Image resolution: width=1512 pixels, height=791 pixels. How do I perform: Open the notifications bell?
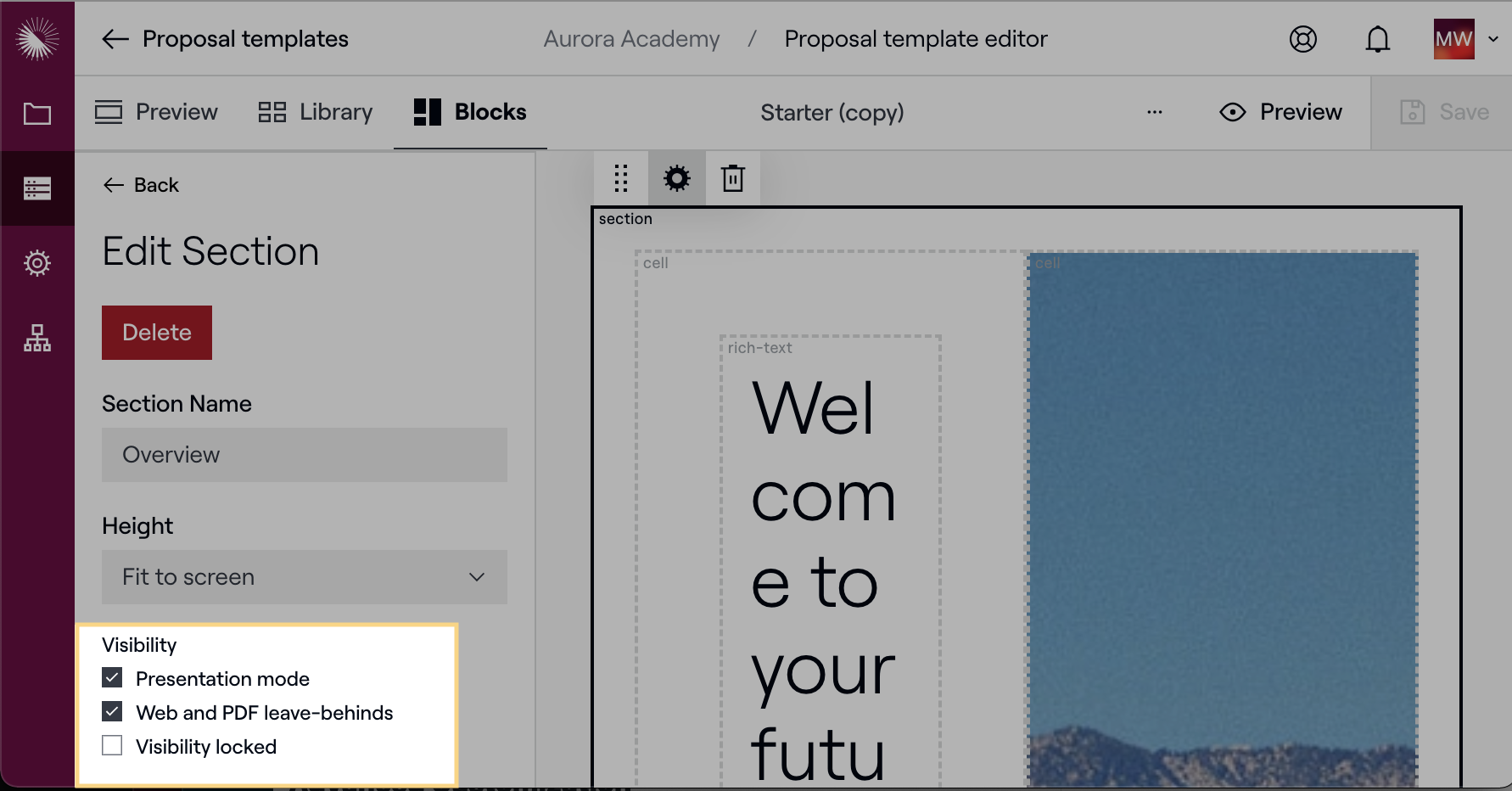[1378, 39]
